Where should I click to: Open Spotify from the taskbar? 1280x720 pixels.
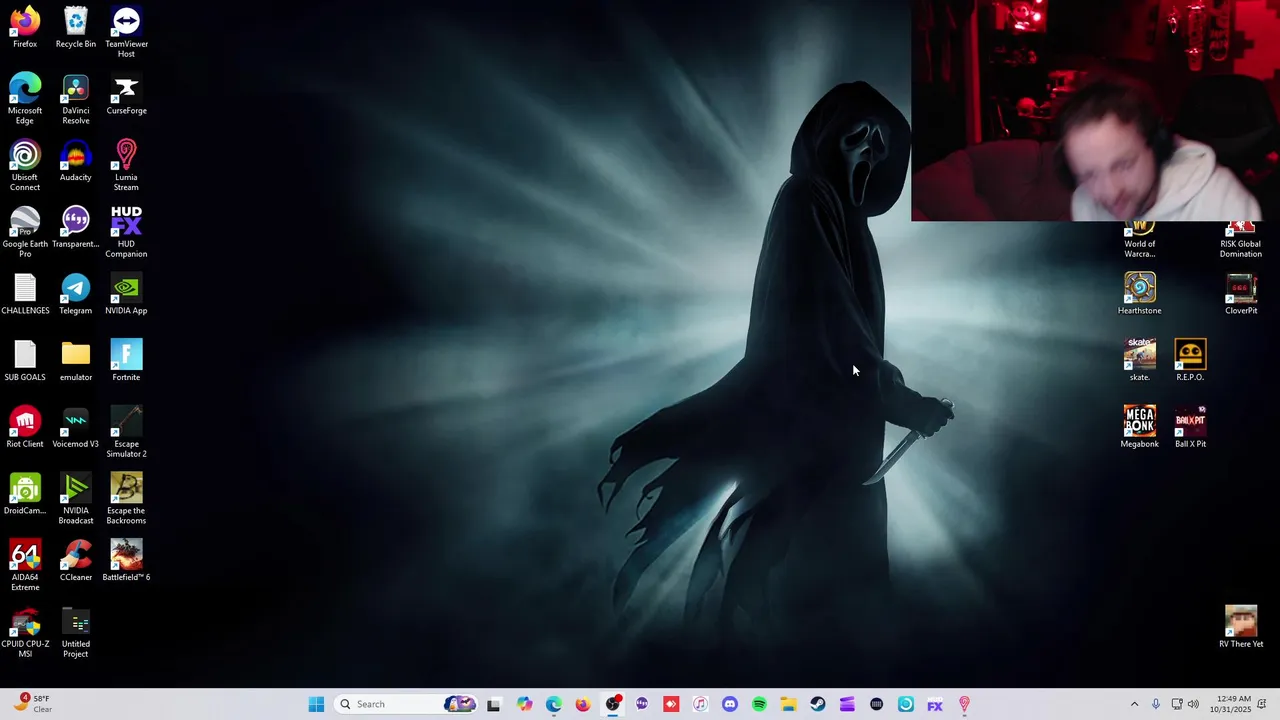[759, 704]
